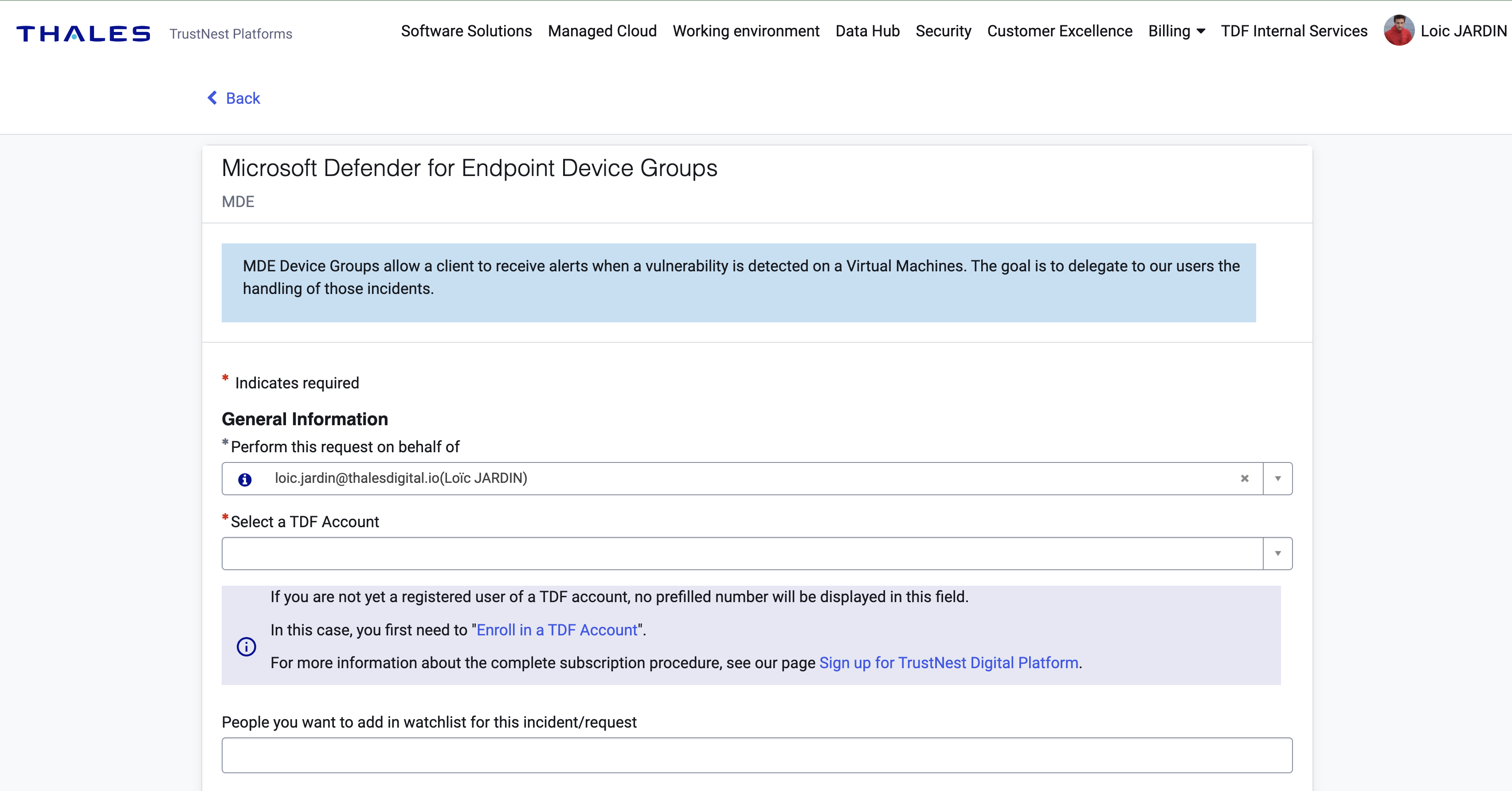Open Customer Excellence menu

(1059, 31)
